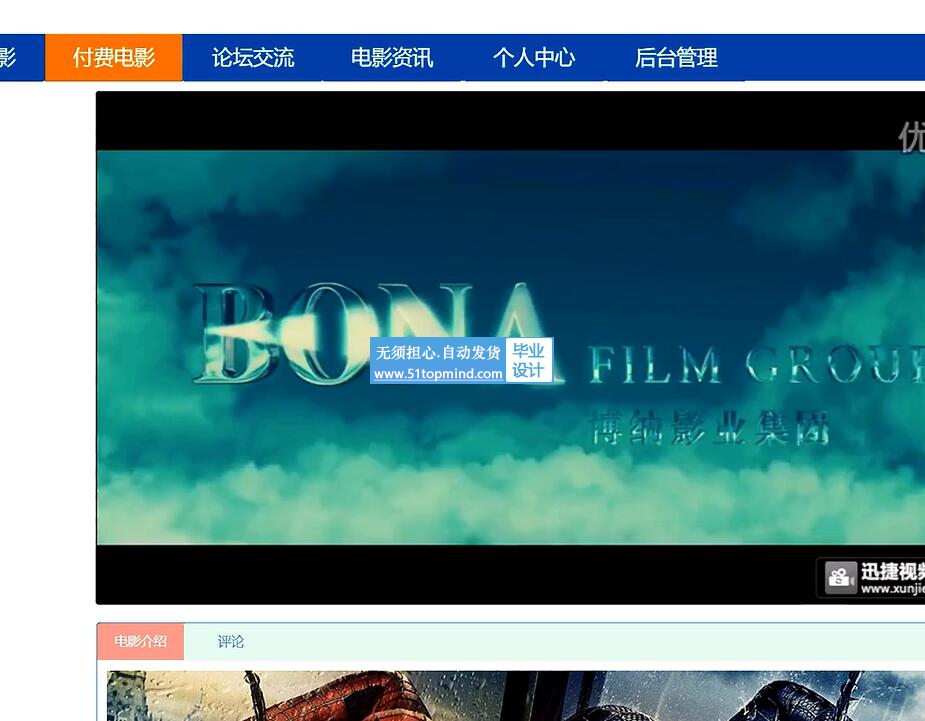The width and height of the screenshot is (925, 721).
Task: Open 后台管理 menu item
Action: [x=676, y=57]
